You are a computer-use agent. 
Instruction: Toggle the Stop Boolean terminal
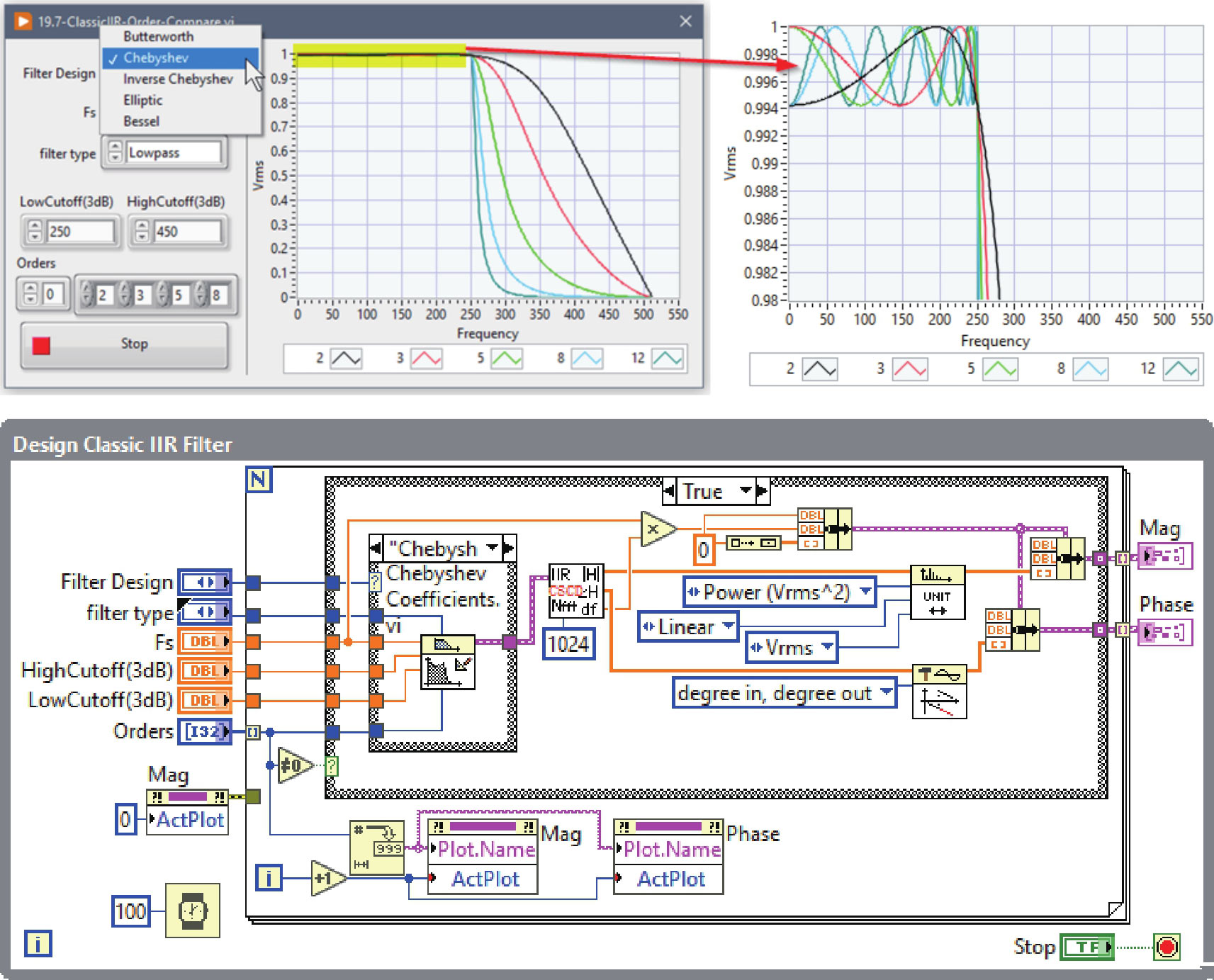[x=1086, y=947]
